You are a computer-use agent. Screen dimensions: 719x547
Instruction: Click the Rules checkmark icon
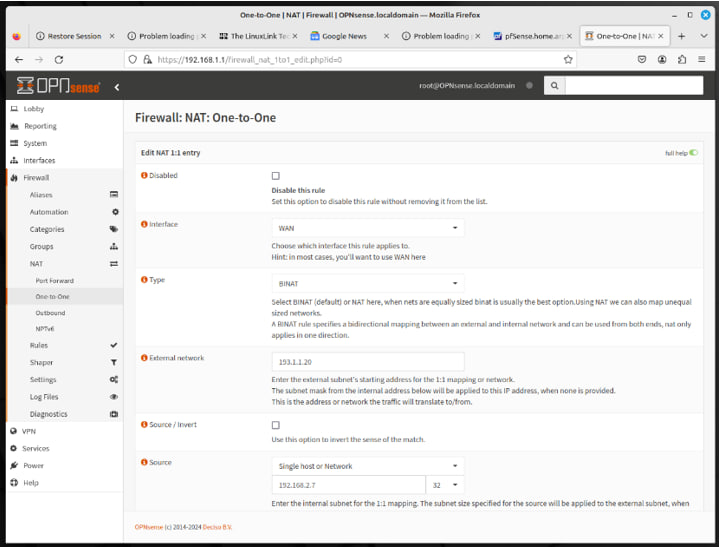[114, 345]
